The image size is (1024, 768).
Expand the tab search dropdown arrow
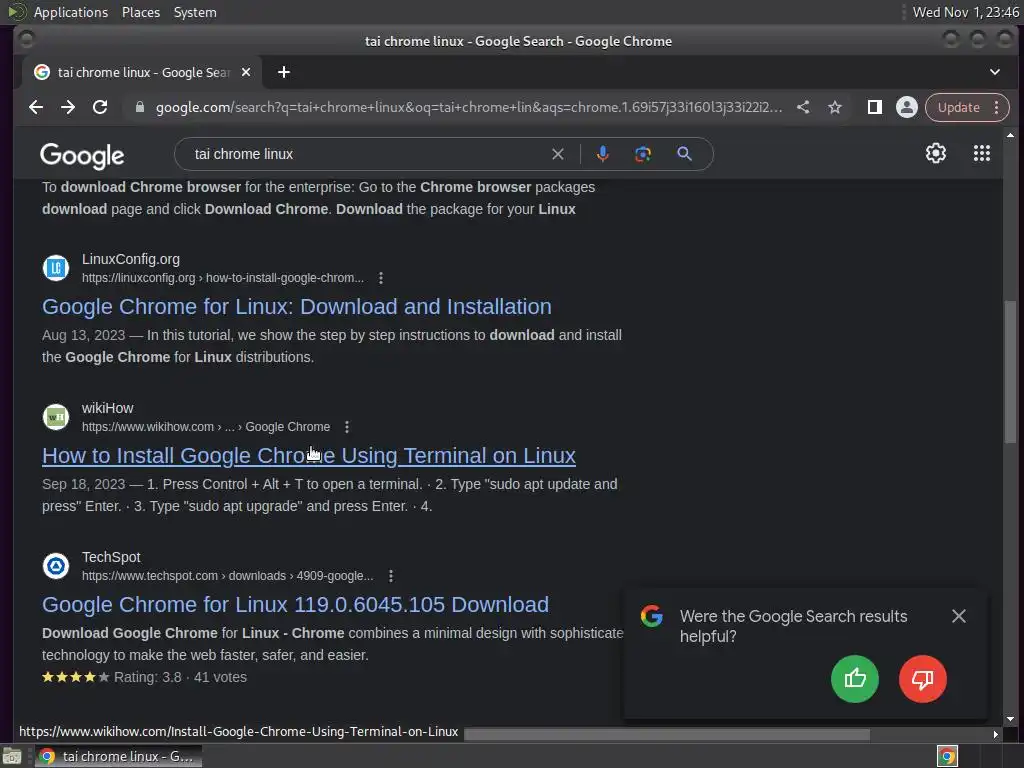click(x=995, y=72)
